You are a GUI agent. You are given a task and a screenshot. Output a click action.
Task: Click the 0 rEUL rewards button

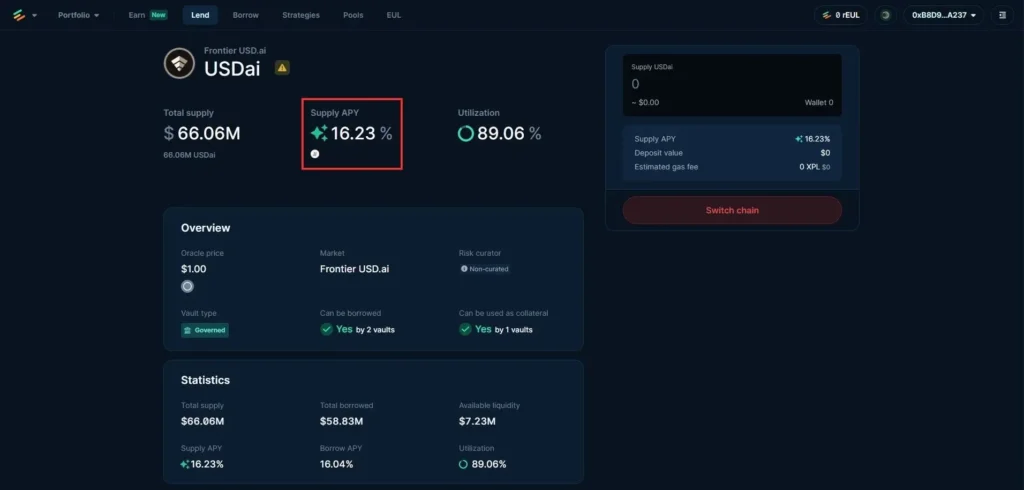(840, 15)
